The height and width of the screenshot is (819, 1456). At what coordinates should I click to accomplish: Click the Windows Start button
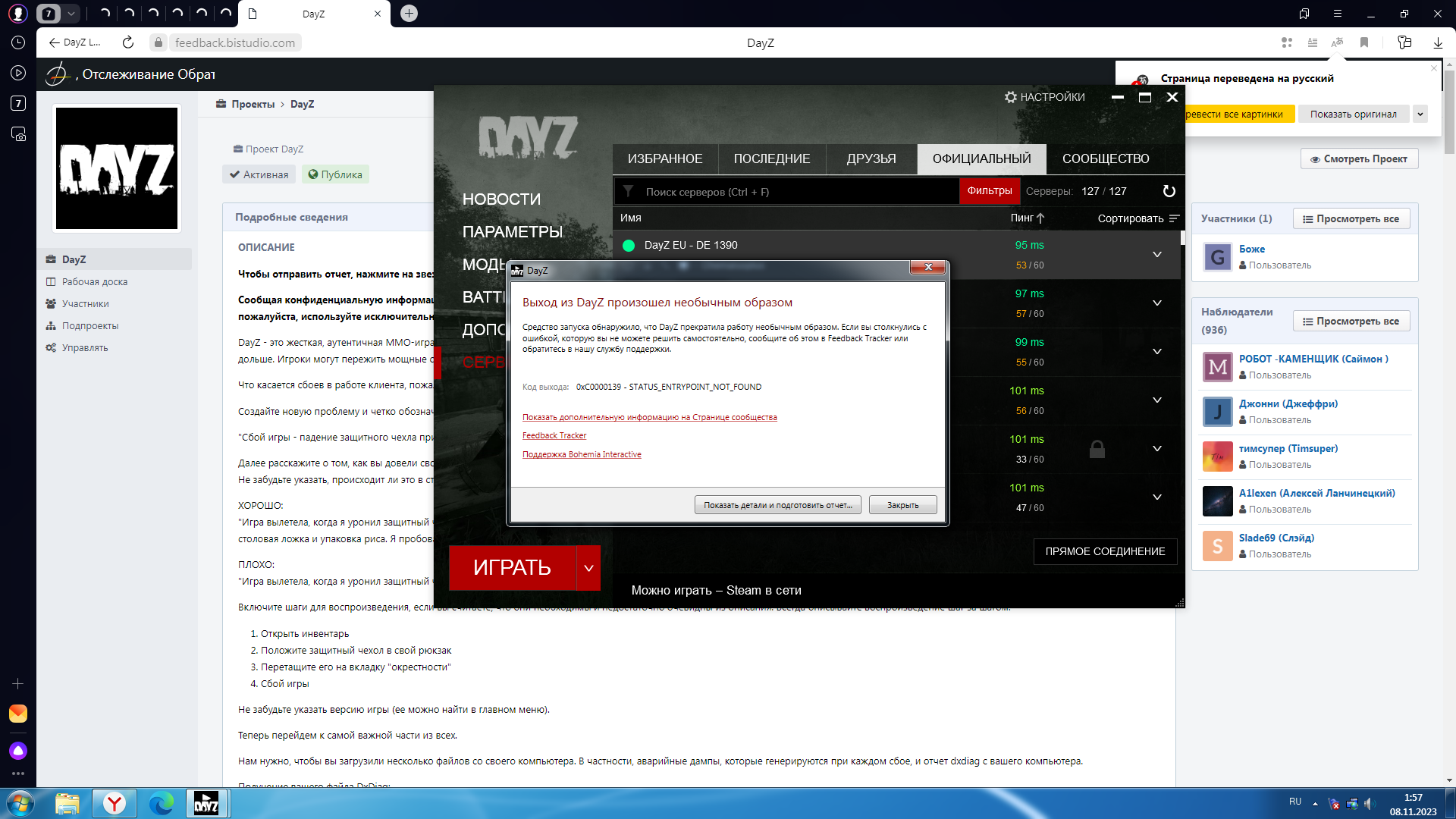[x=19, y=803]
